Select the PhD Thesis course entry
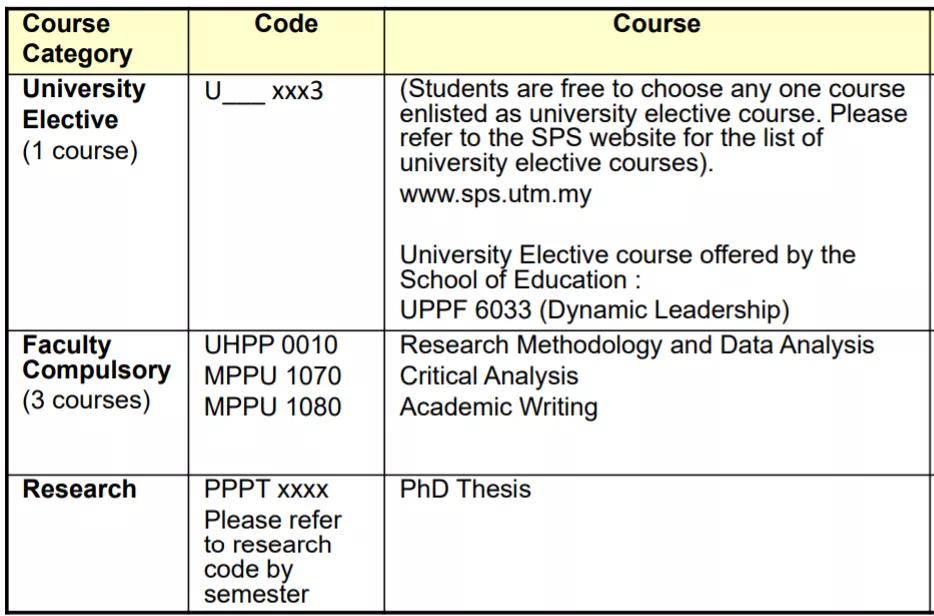Viewport: 934px width, 616px height. [x=465, y=489]
